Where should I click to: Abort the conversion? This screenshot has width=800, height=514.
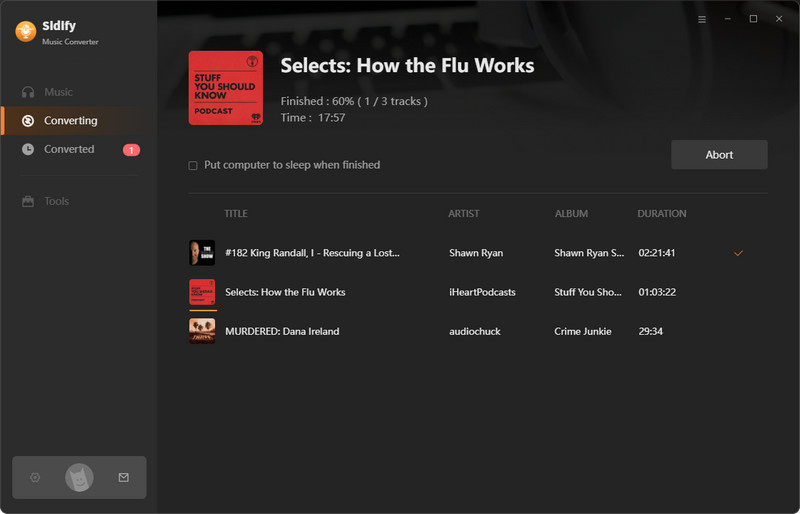[719, 155]
